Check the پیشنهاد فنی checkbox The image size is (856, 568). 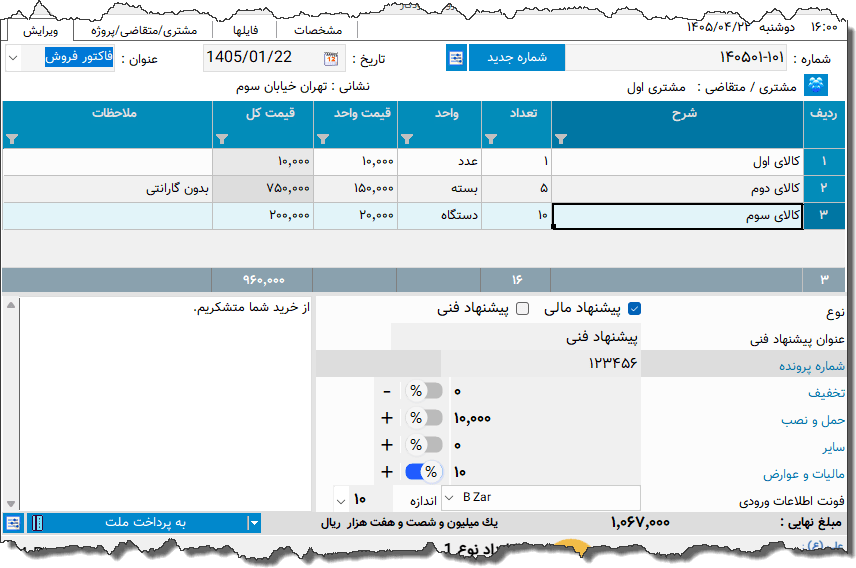pyautogui.click(x=522, y=309)
